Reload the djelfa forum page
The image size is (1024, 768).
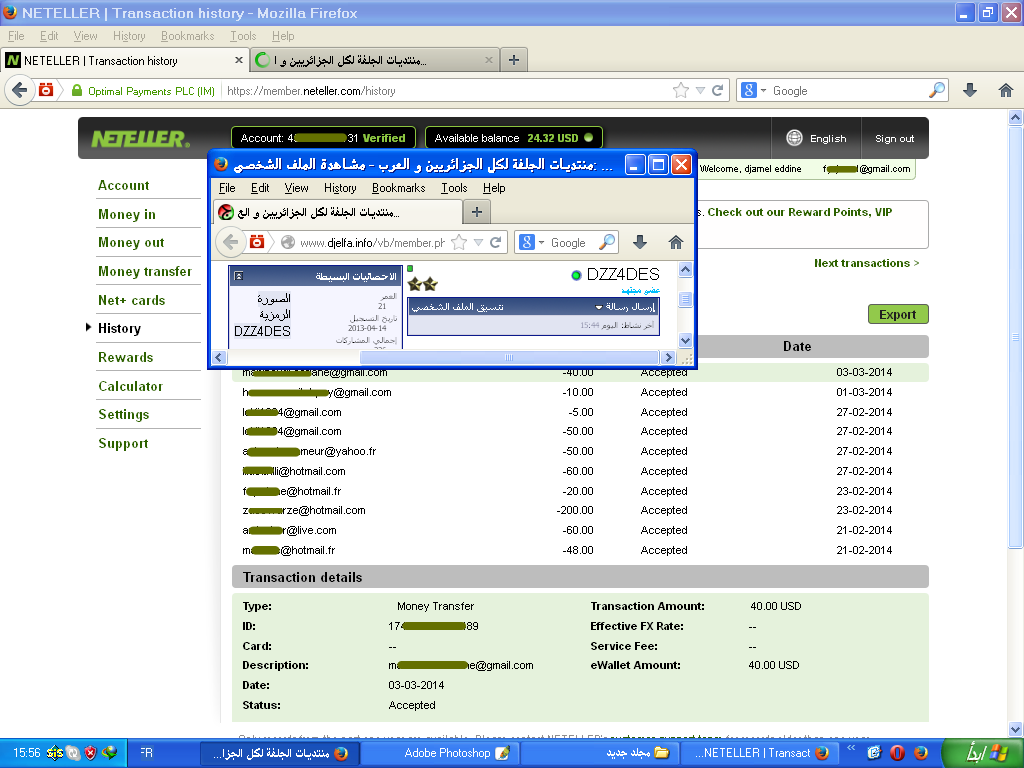pos(496,242)
